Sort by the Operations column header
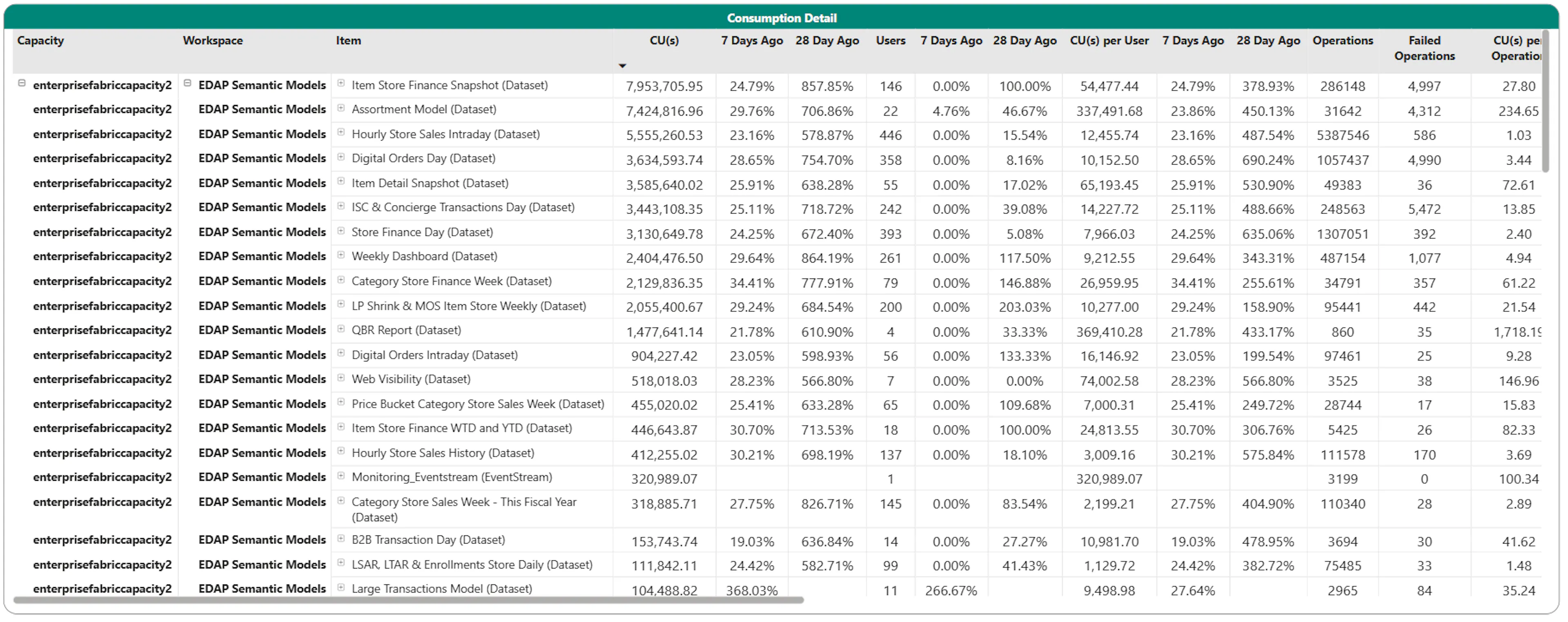This screenshot has height=622, width=1568. pyautogui.click(x=1342, y=41)
